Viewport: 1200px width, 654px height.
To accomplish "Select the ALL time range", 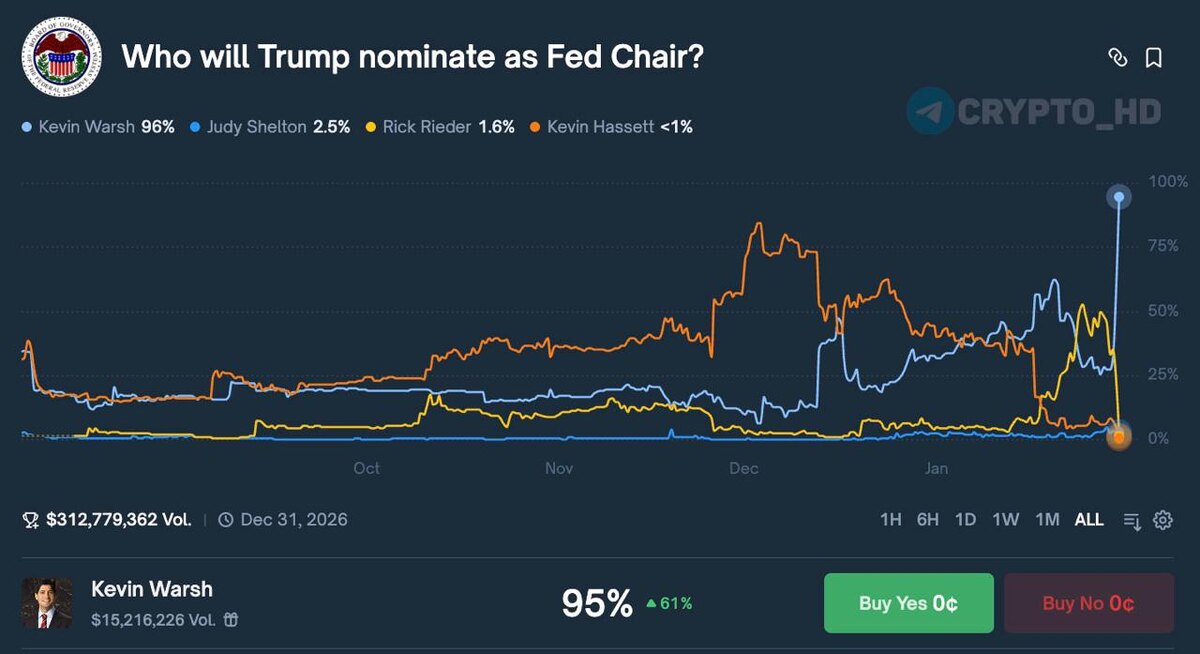I will [x=1088, y=520].
